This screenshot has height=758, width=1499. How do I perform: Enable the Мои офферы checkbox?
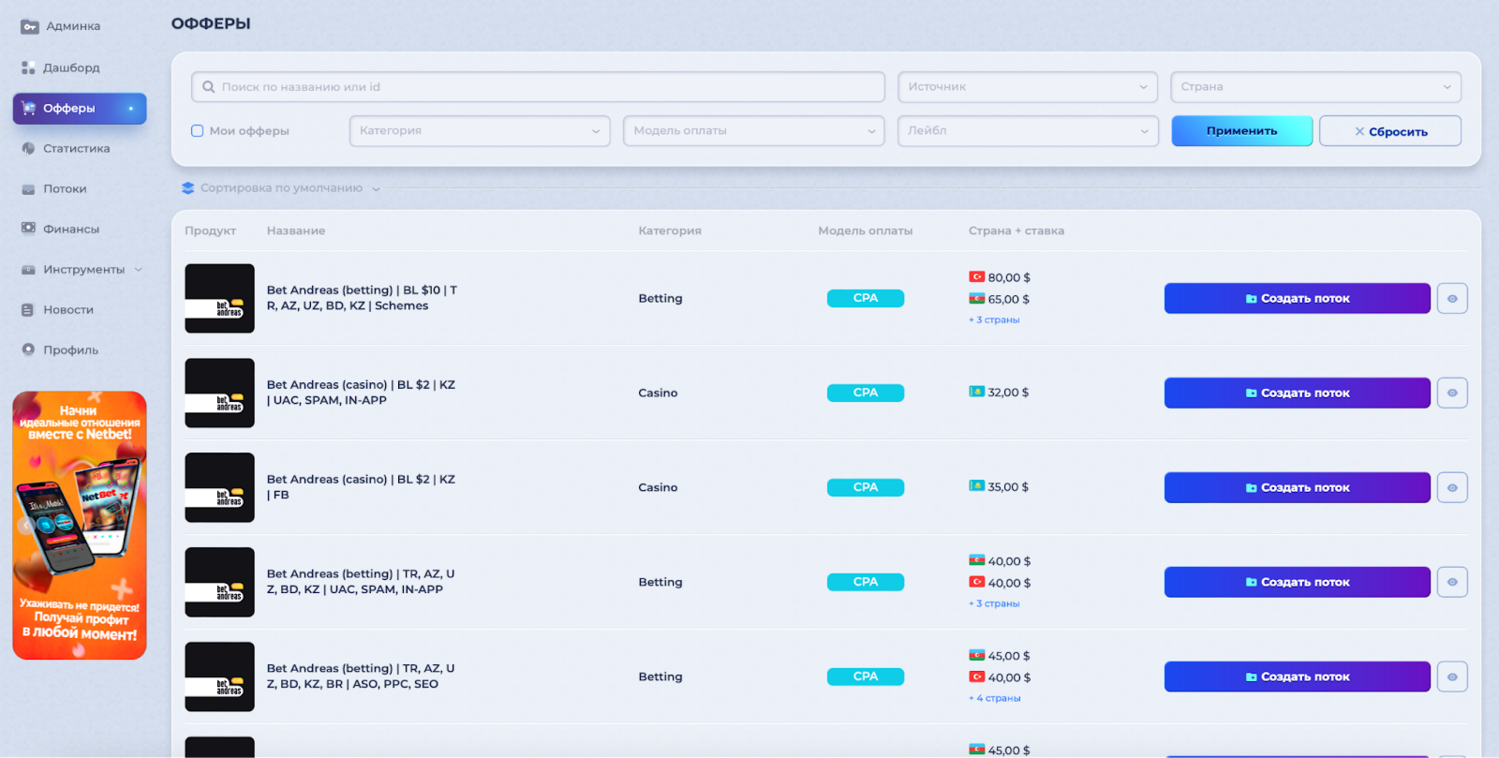pos(197,131)
